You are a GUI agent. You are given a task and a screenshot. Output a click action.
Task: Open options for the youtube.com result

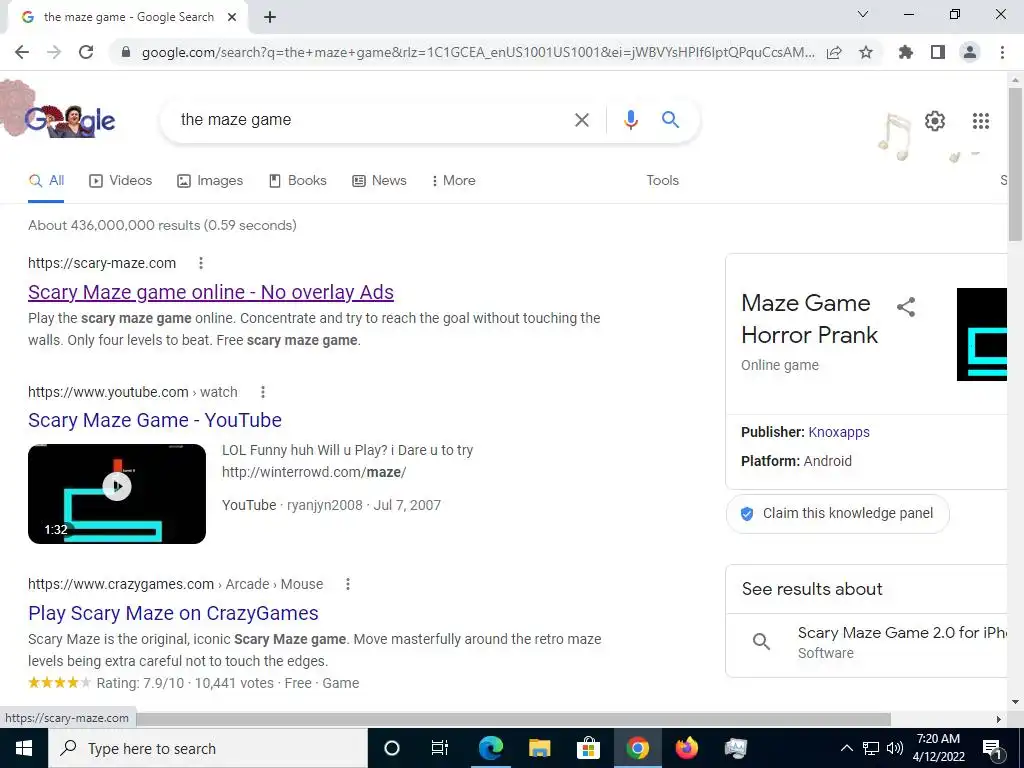[263, 392]
